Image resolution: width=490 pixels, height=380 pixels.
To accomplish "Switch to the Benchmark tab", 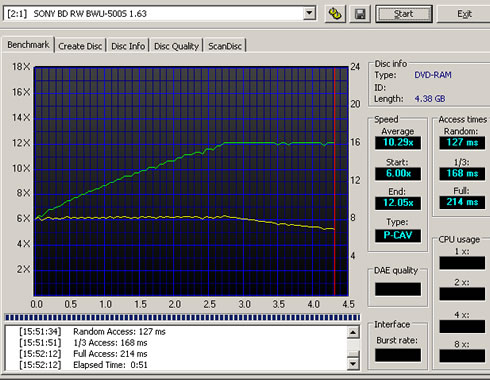I will (28, 45).
